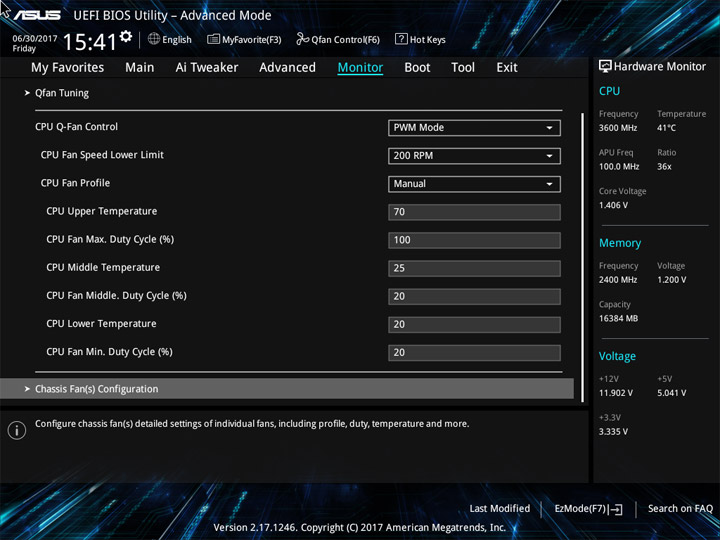This screenshot has height=540, width=720.
Task: Open the CPU Q-Fan Control PWM Mode dropdown
Action: [474, 128]
